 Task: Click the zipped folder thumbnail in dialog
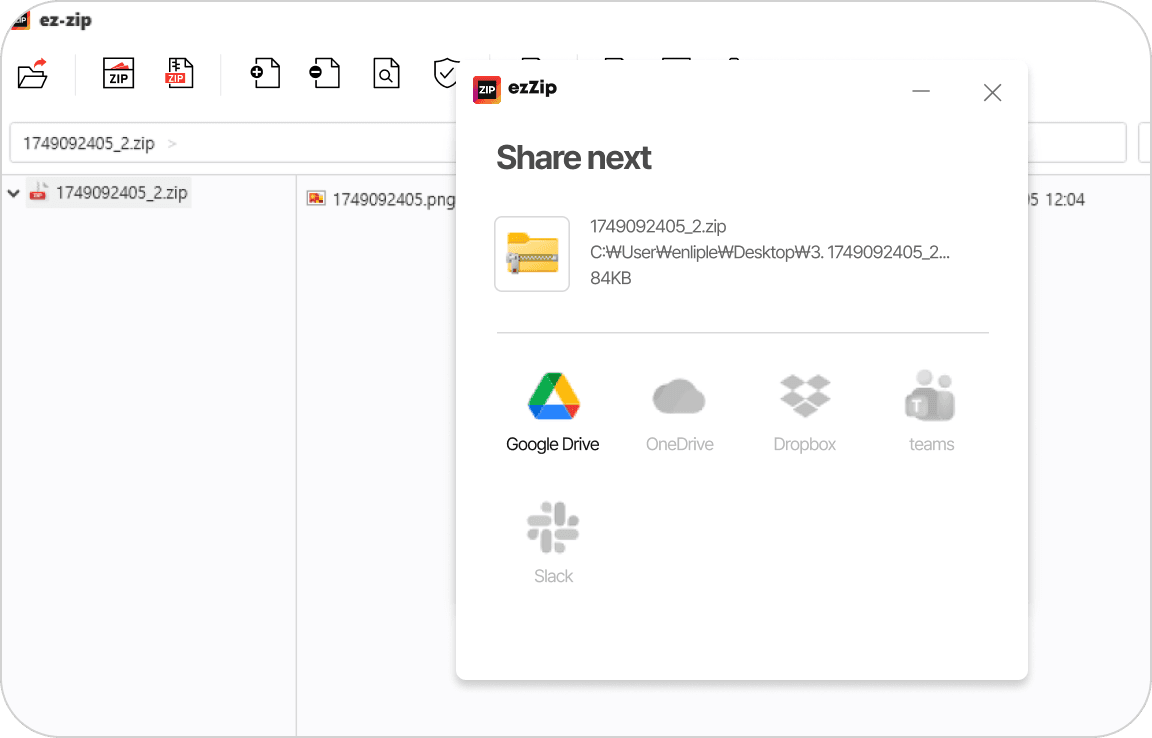pyautogui.click(x=532, y=254)
